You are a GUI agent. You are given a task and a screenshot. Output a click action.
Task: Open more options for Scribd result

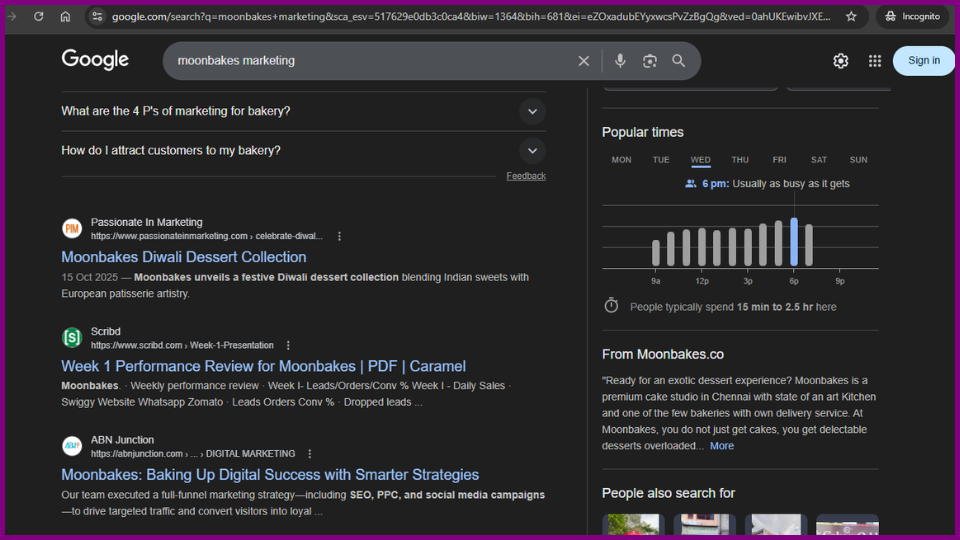pyautogui.click(x=288, y=345)
